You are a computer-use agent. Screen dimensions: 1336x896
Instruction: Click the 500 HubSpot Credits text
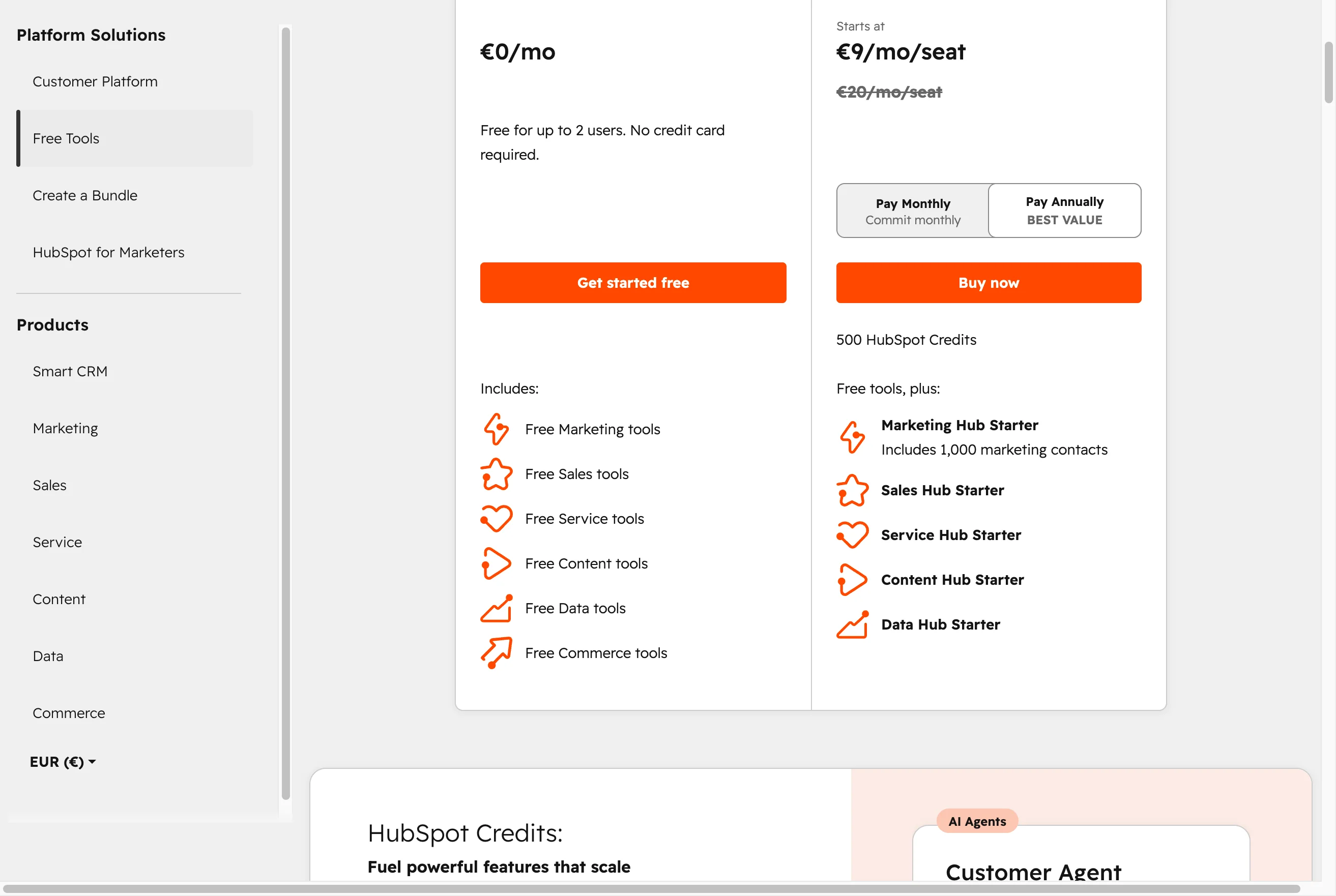(906, 340)
